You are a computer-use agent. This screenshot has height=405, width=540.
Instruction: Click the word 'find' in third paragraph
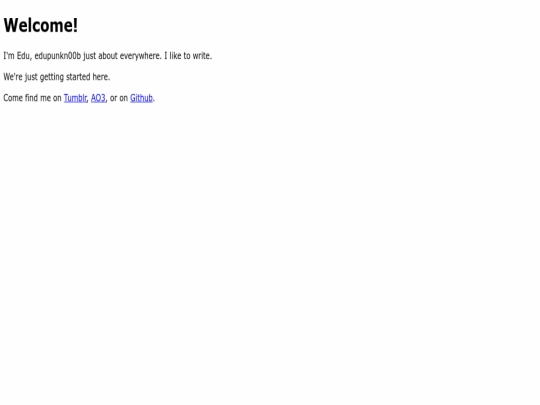coord(31,98)
